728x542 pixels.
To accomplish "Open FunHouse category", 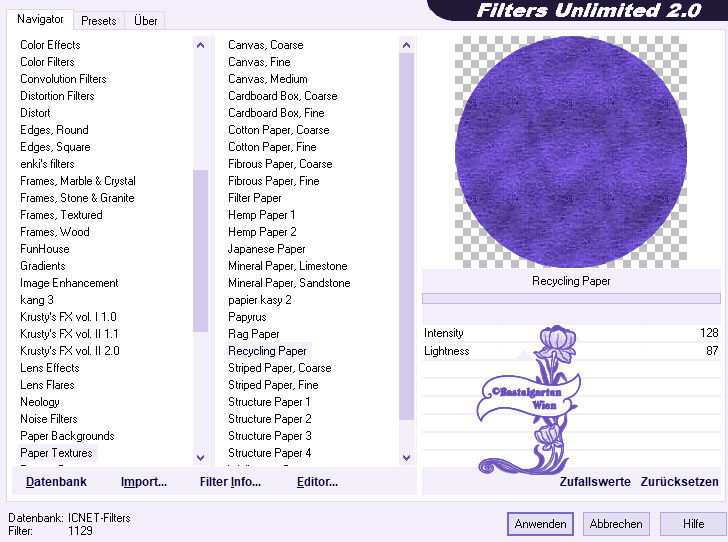I will [x=45, y=249].
